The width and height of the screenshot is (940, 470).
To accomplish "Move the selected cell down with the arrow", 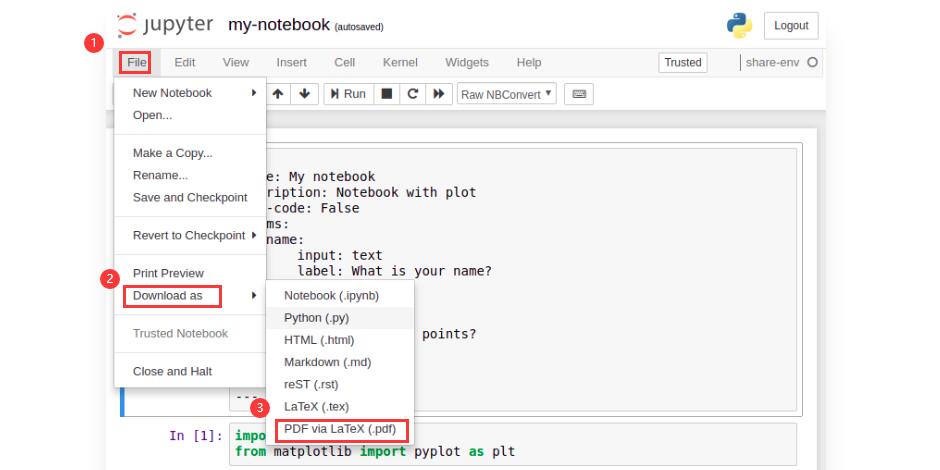I will (305, 94).
